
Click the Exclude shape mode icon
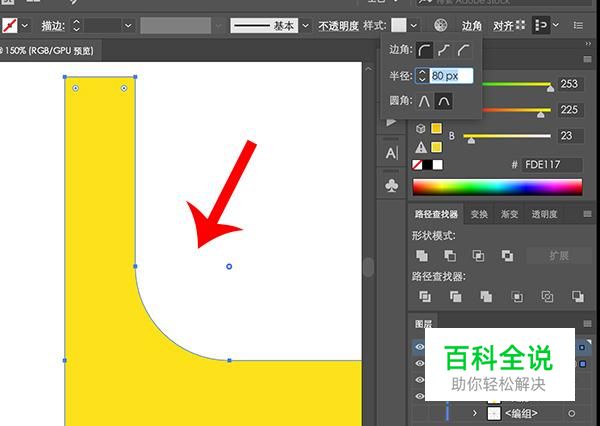tap(507, 255)
